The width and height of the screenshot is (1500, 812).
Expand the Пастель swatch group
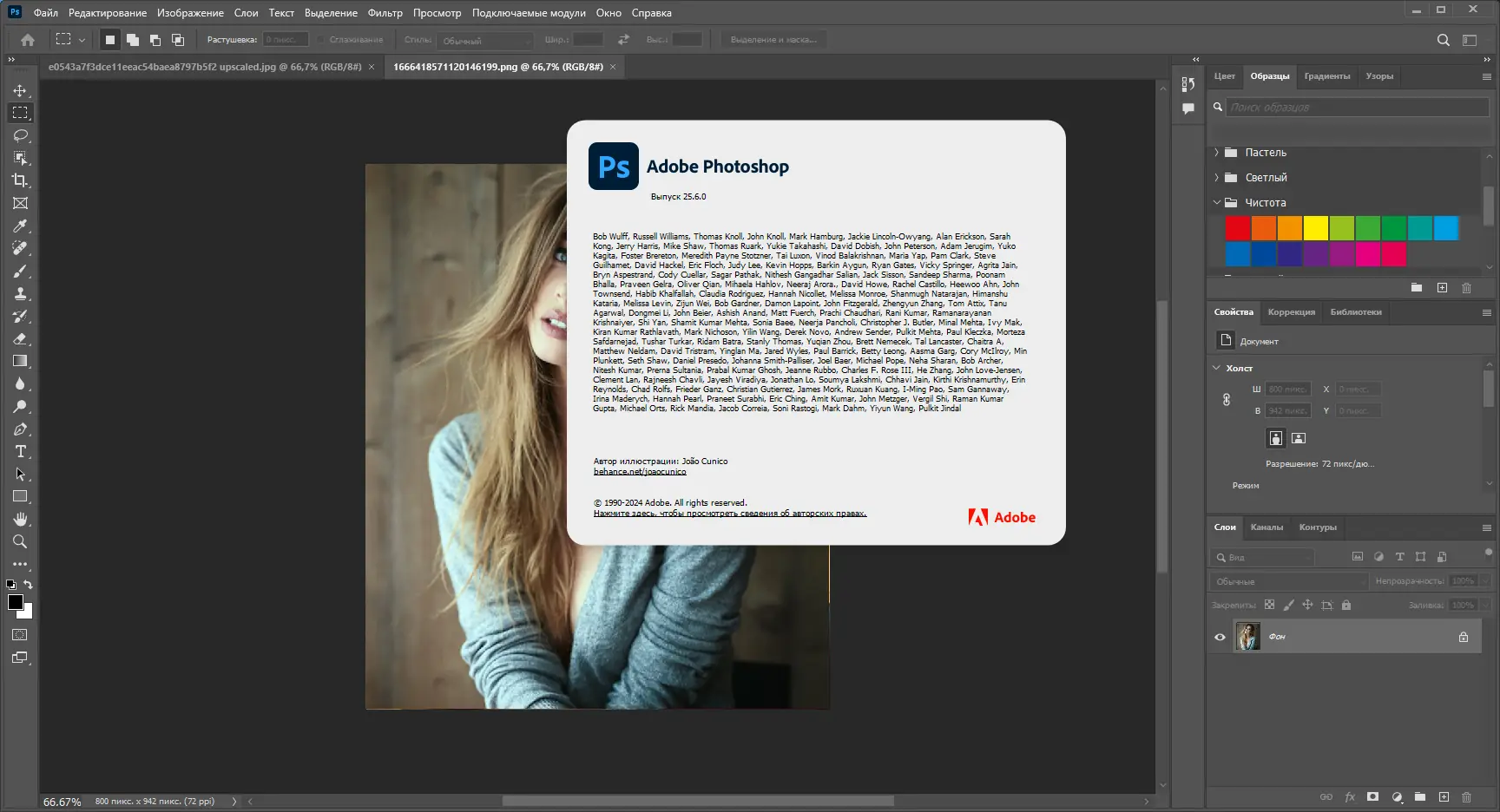[1217, 152]
